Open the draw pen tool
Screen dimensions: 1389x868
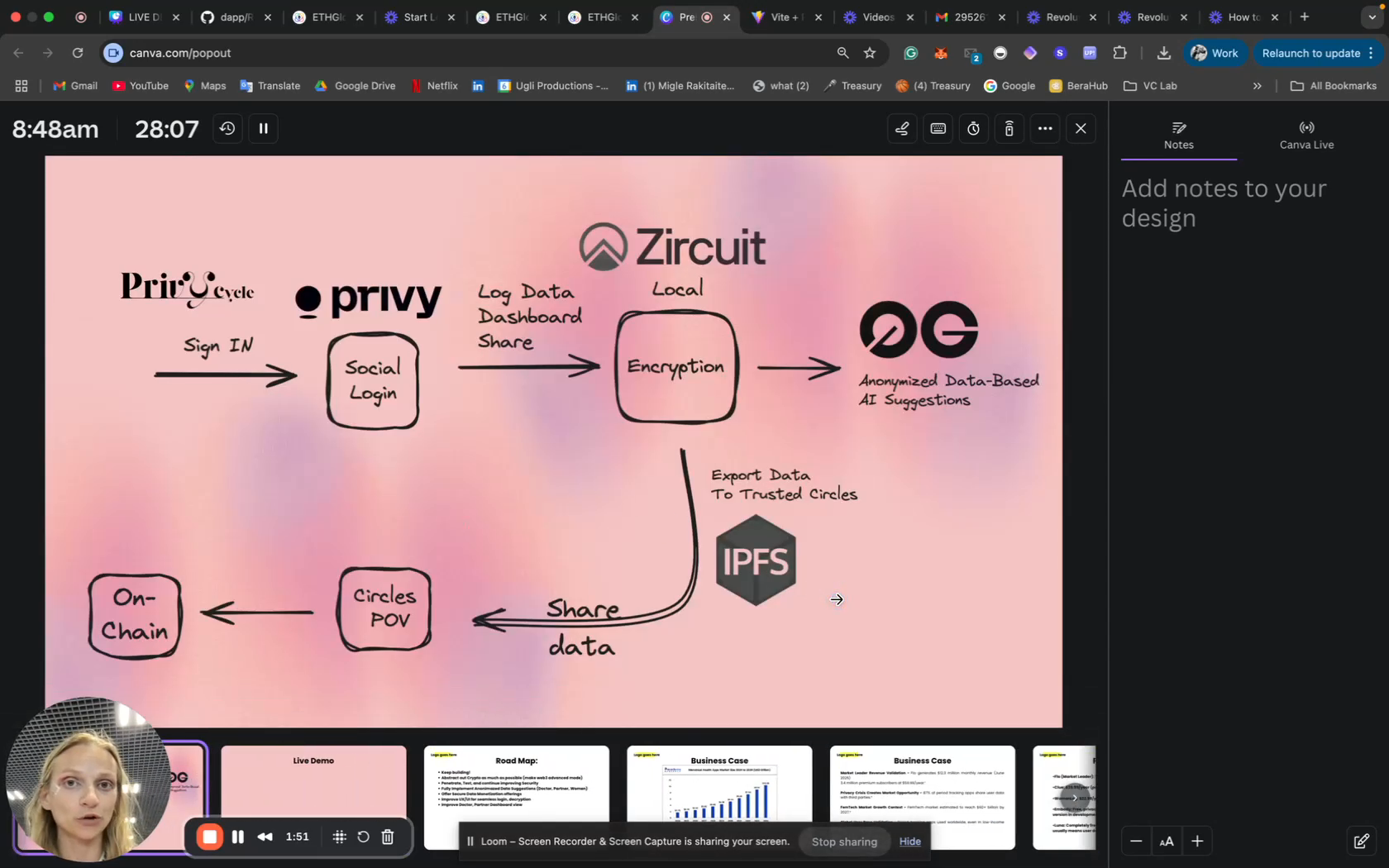pyautogui.click(x=902, y=128)
